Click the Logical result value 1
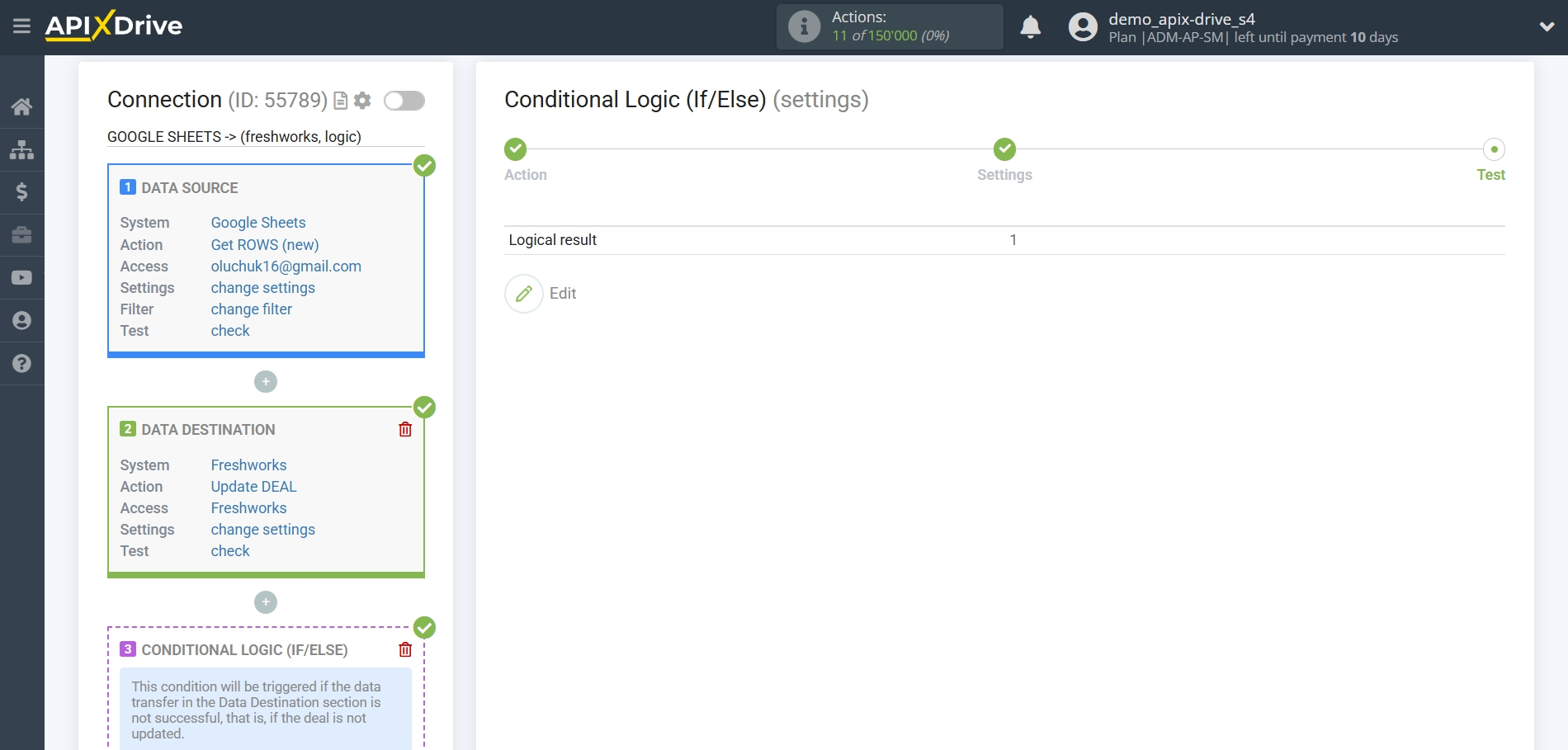 pos(1013,240)
